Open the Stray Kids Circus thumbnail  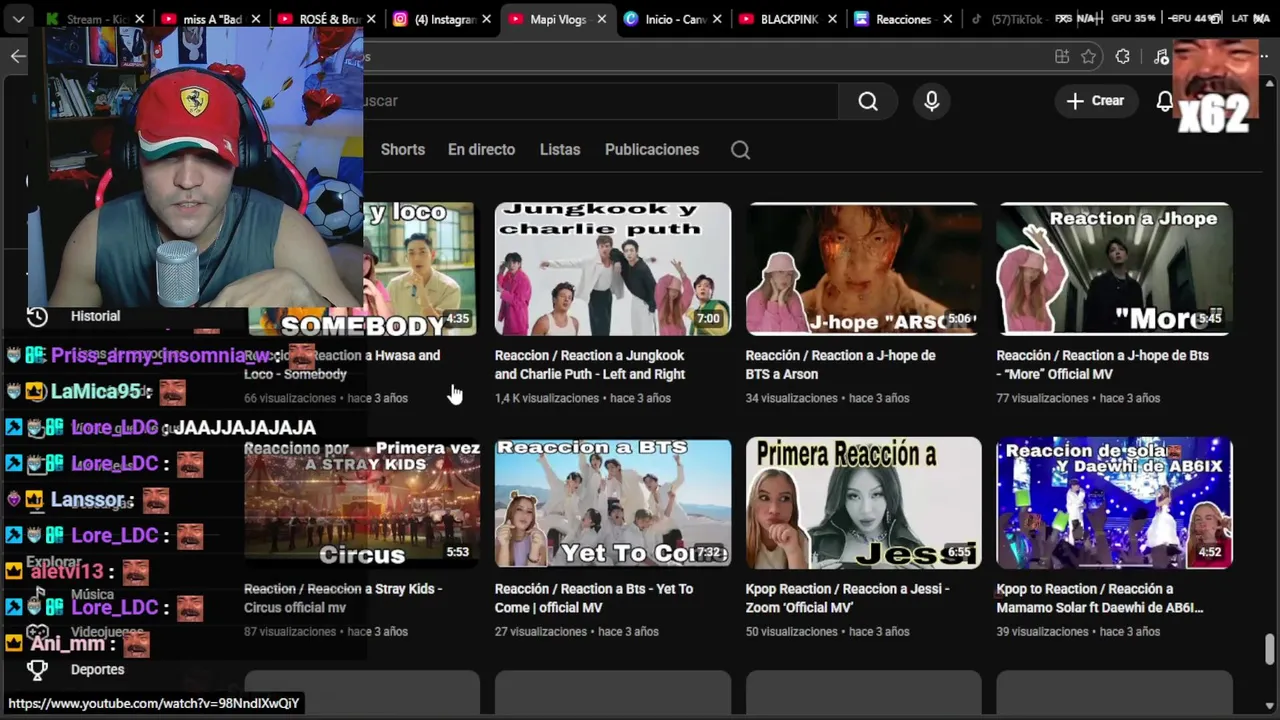point(362,503)
